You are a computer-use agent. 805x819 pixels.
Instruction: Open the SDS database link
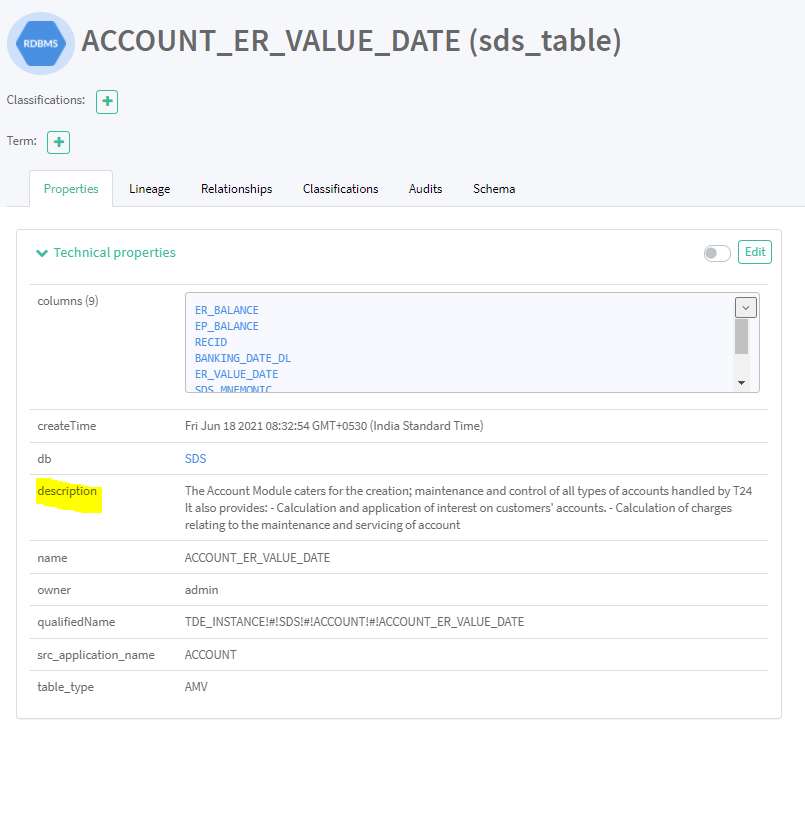pyautogui.click(x=196, y=458)
